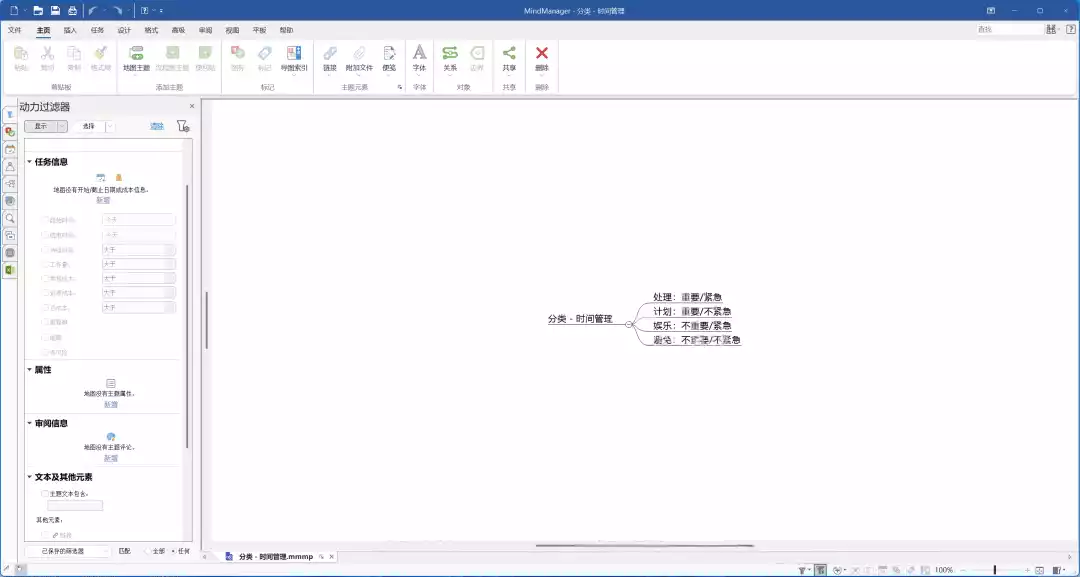Open the 视图 (view) ribbon tab
Image resolution: width=1080 pixels, height=577 pixels.
click(232, 30)
